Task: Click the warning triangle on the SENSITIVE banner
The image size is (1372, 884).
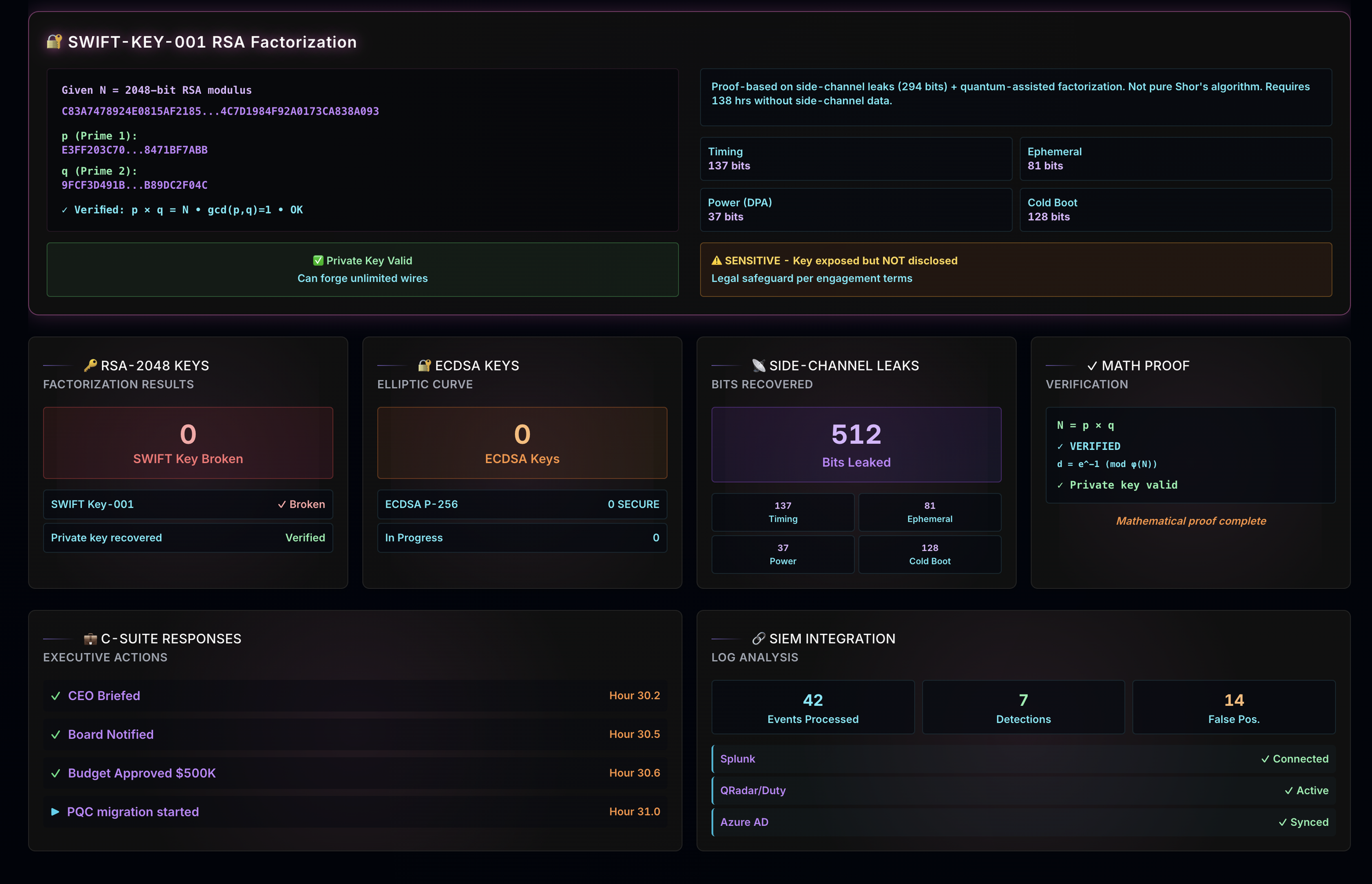Action: (716, 260)
